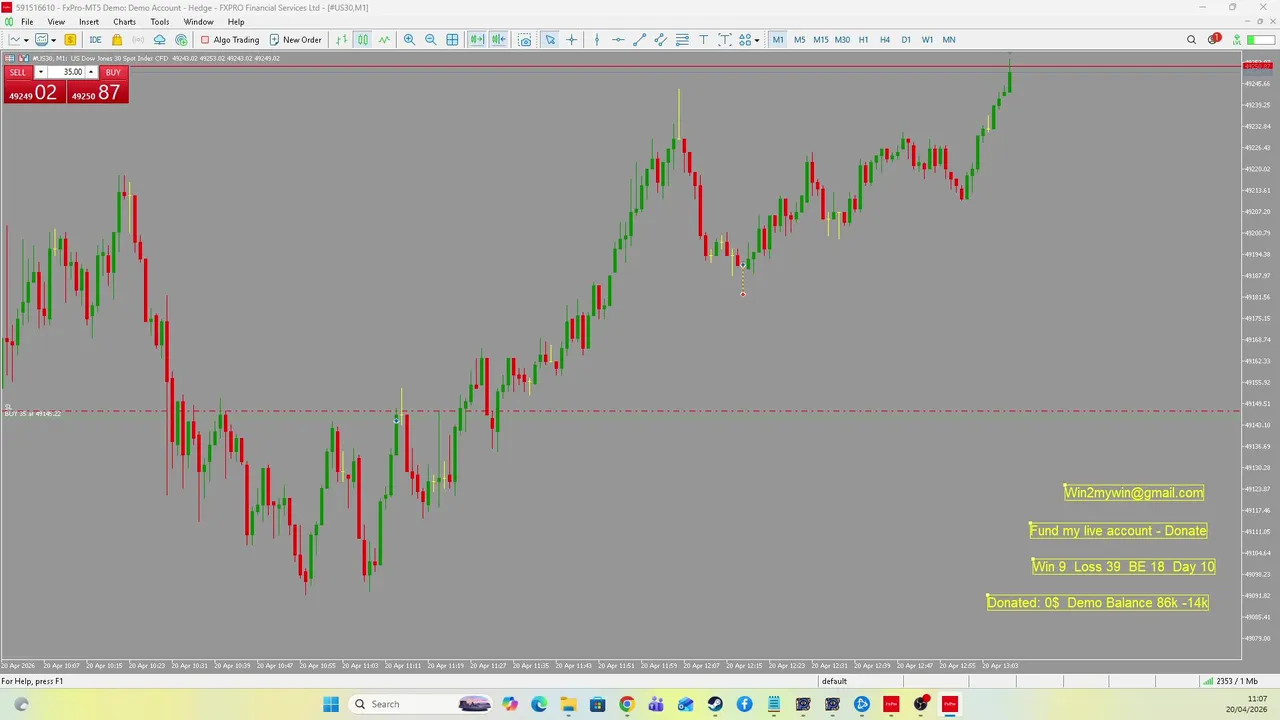The height and width of the screenshot is (720, 1280).
Task: Select the horizontal line tool
Action: click(x=618, y=40)
